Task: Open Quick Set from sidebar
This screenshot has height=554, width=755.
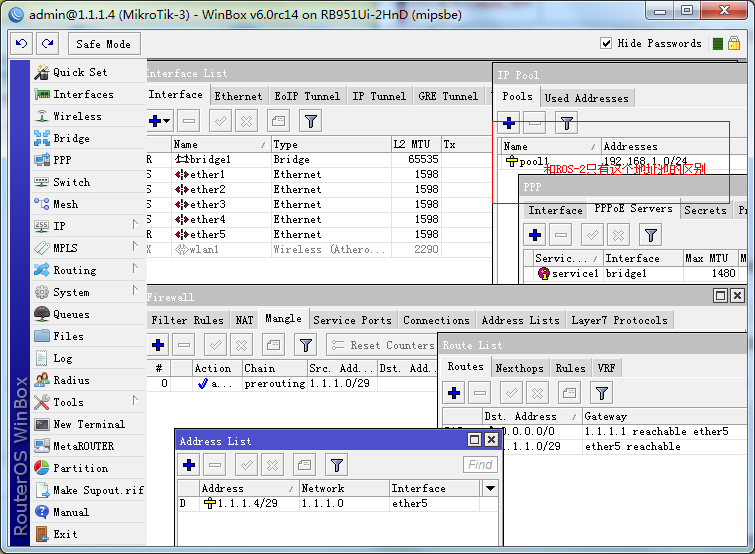Action: [89, 72]
